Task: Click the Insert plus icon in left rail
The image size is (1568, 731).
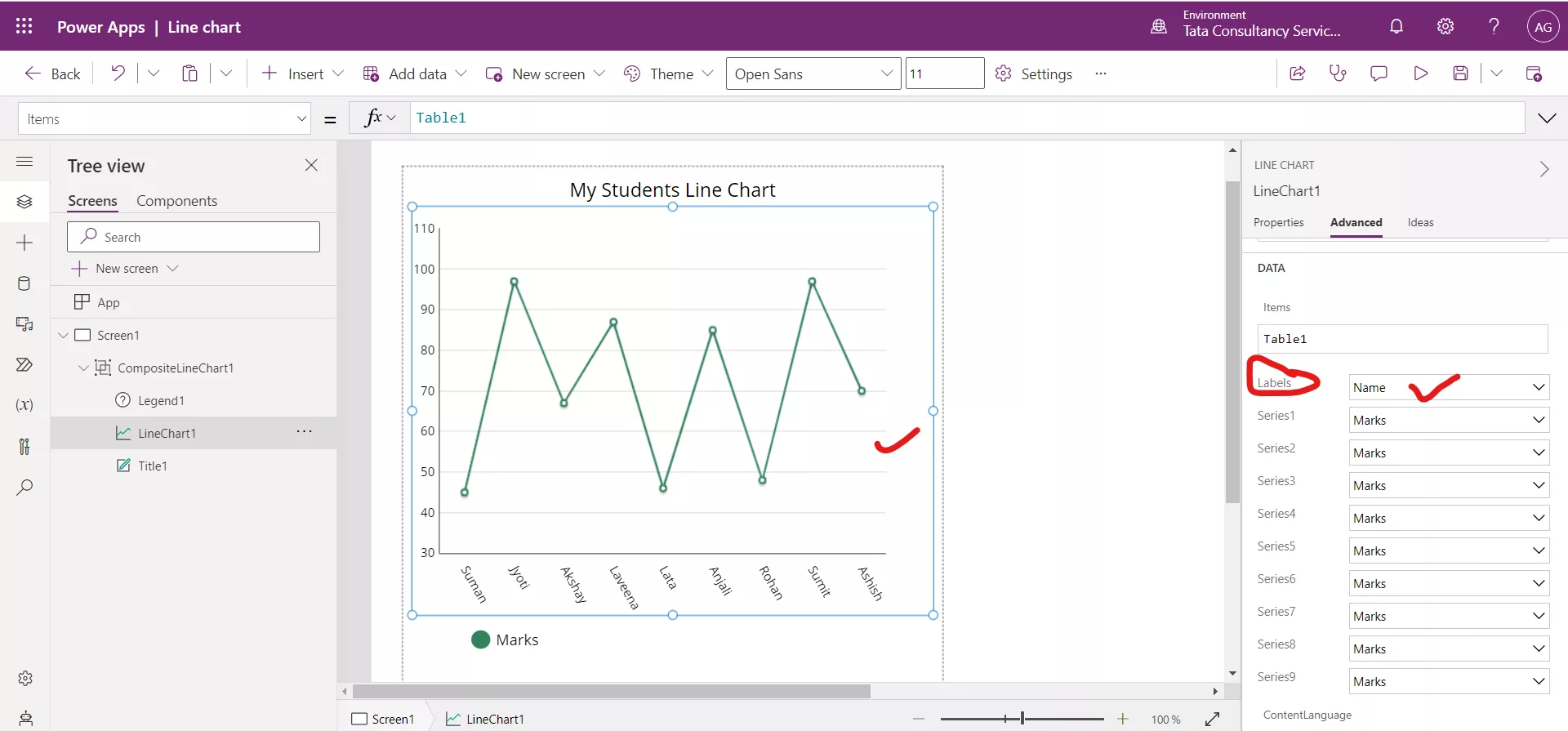Action: coord(24,243)
